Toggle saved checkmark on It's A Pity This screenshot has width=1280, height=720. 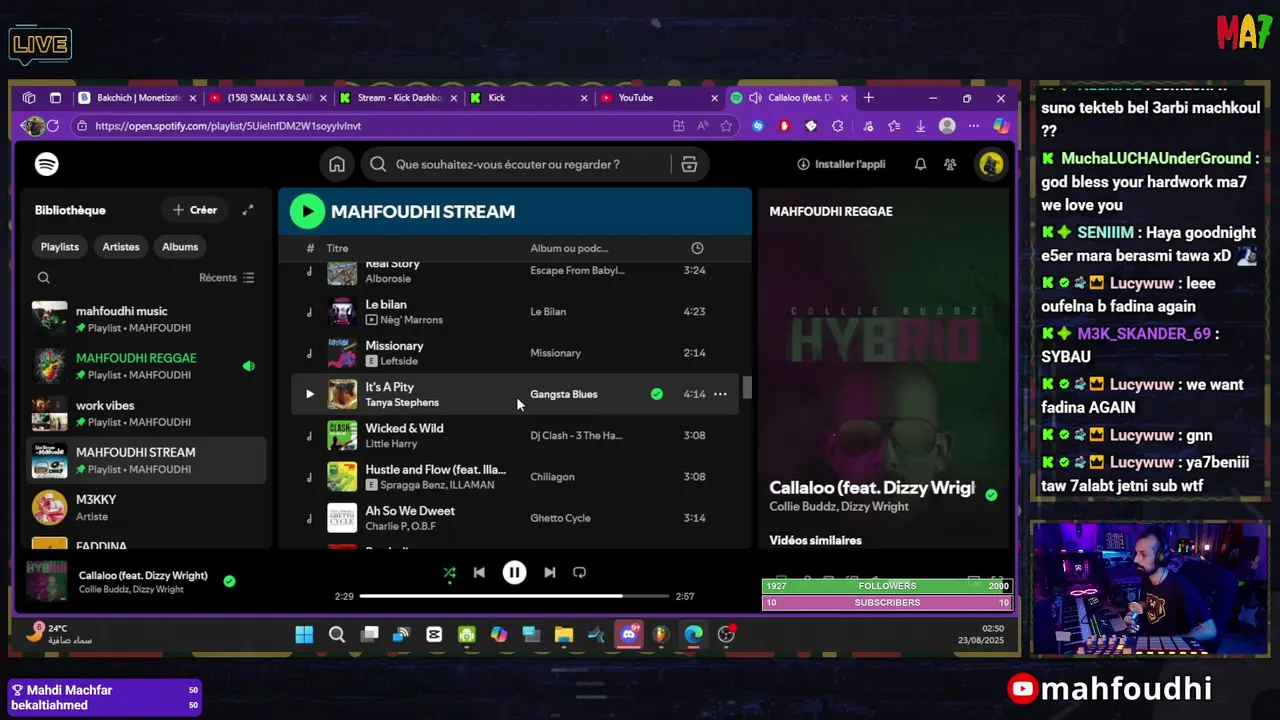pyautogui.click(x=657, y=394)
